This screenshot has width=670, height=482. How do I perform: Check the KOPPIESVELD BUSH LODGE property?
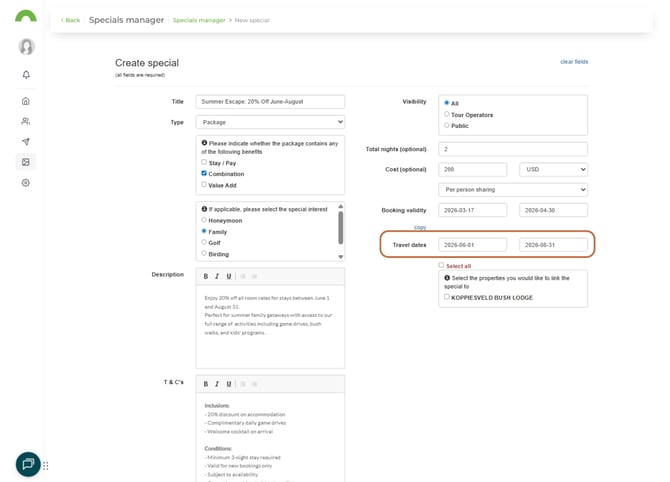(447, 297)
